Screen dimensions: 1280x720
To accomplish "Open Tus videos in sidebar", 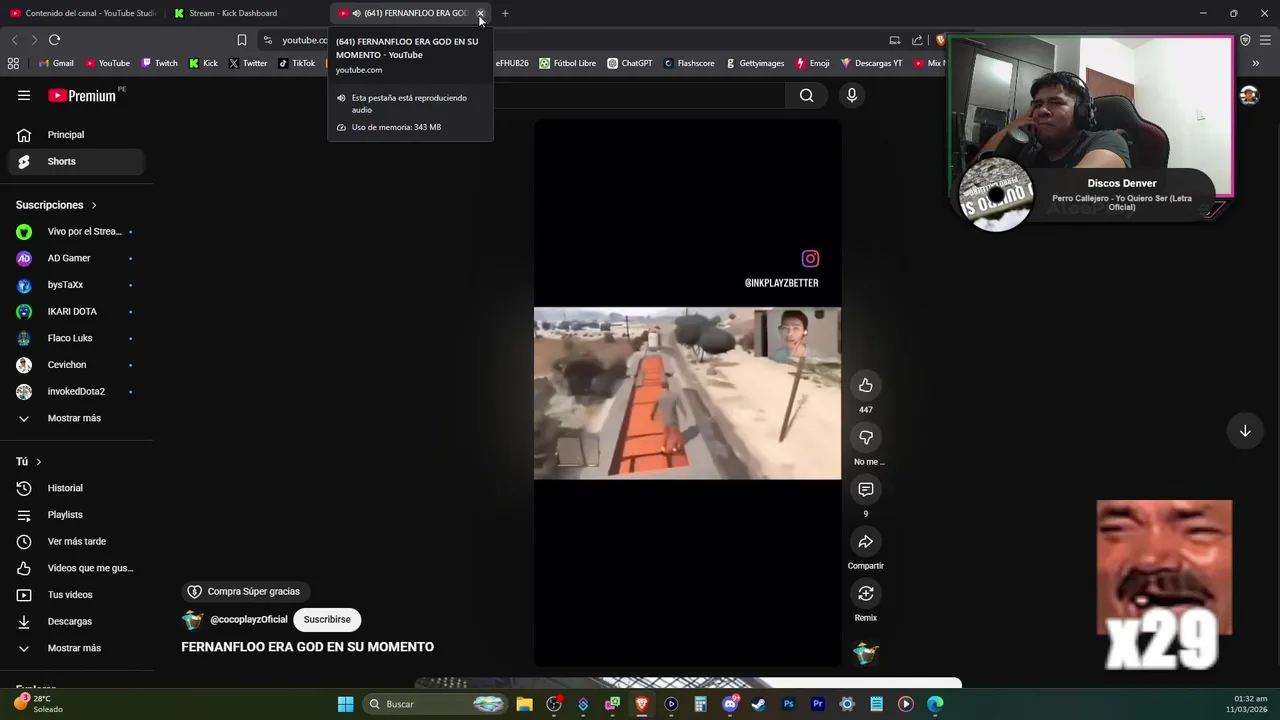I will (77, 595).
